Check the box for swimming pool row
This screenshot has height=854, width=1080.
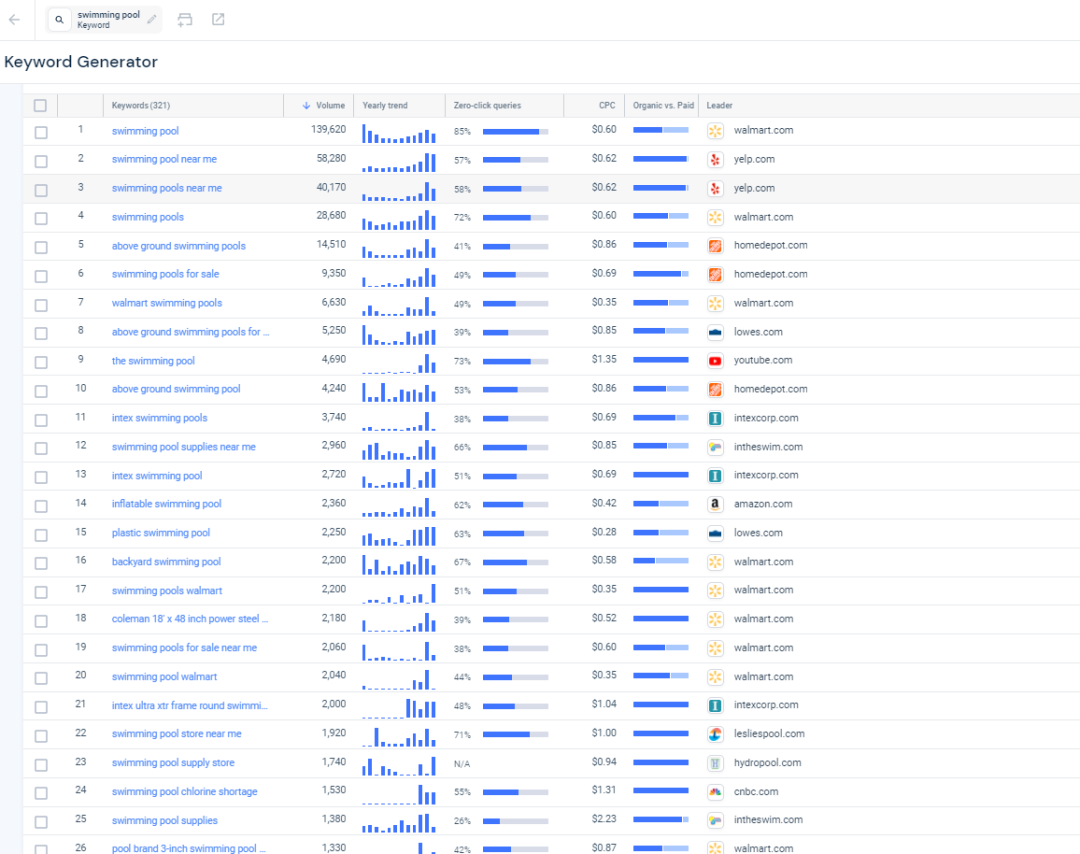(41, 132)
